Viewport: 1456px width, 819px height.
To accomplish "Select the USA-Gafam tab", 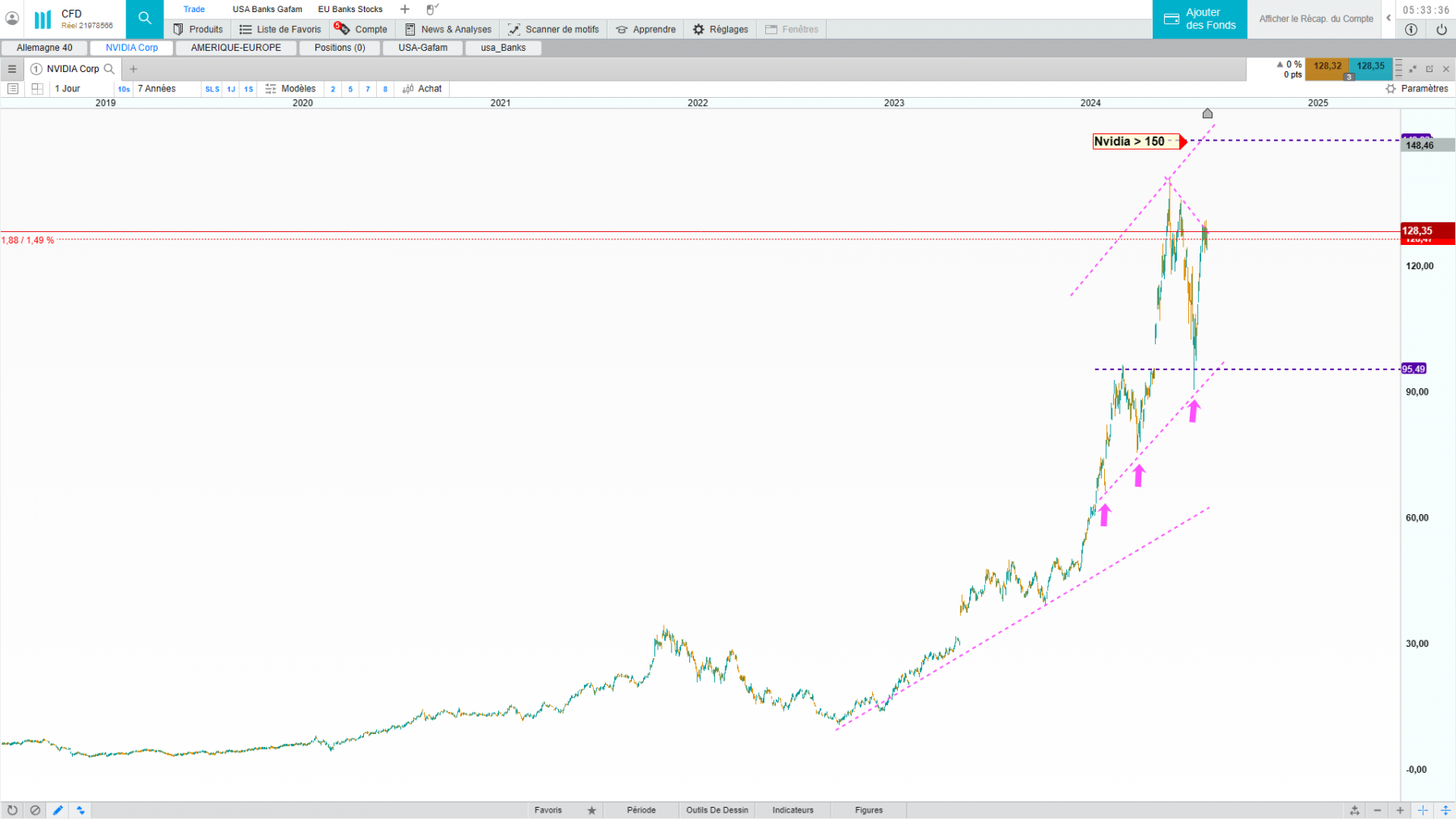I will [x=423, y=48].
